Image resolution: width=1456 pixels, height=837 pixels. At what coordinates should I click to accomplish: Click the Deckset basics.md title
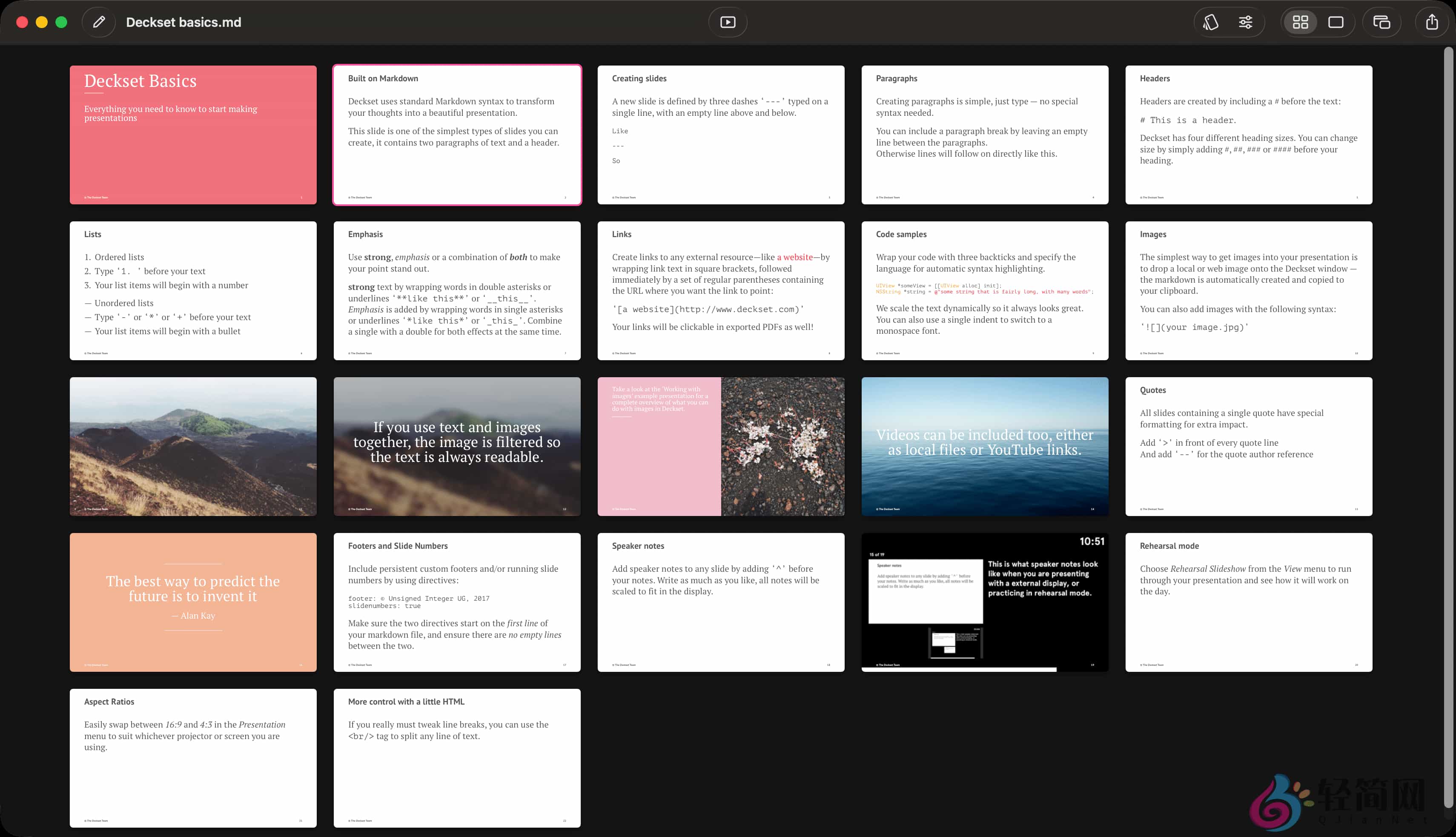(x=183, y=22)
